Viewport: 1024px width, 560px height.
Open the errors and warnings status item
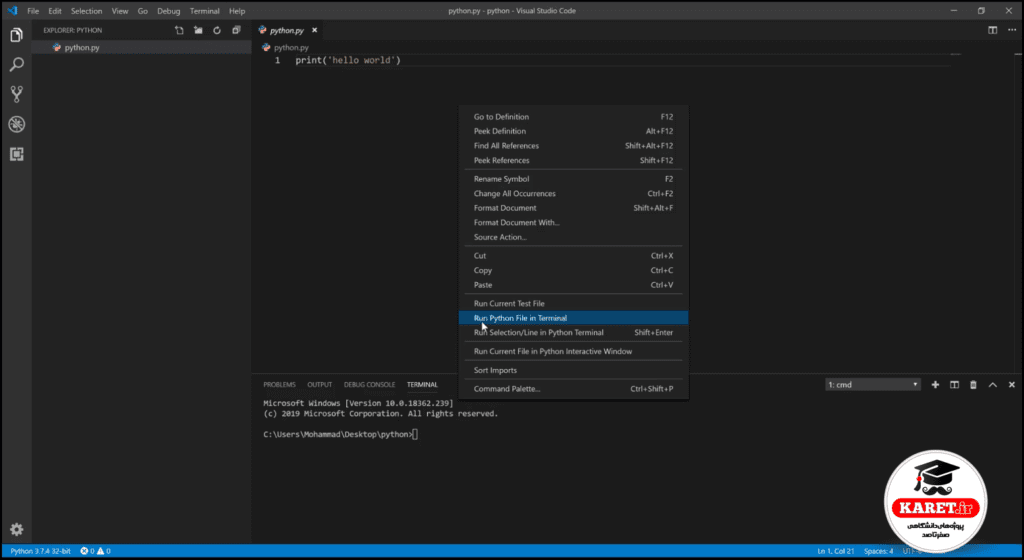[x=95, y=551]
